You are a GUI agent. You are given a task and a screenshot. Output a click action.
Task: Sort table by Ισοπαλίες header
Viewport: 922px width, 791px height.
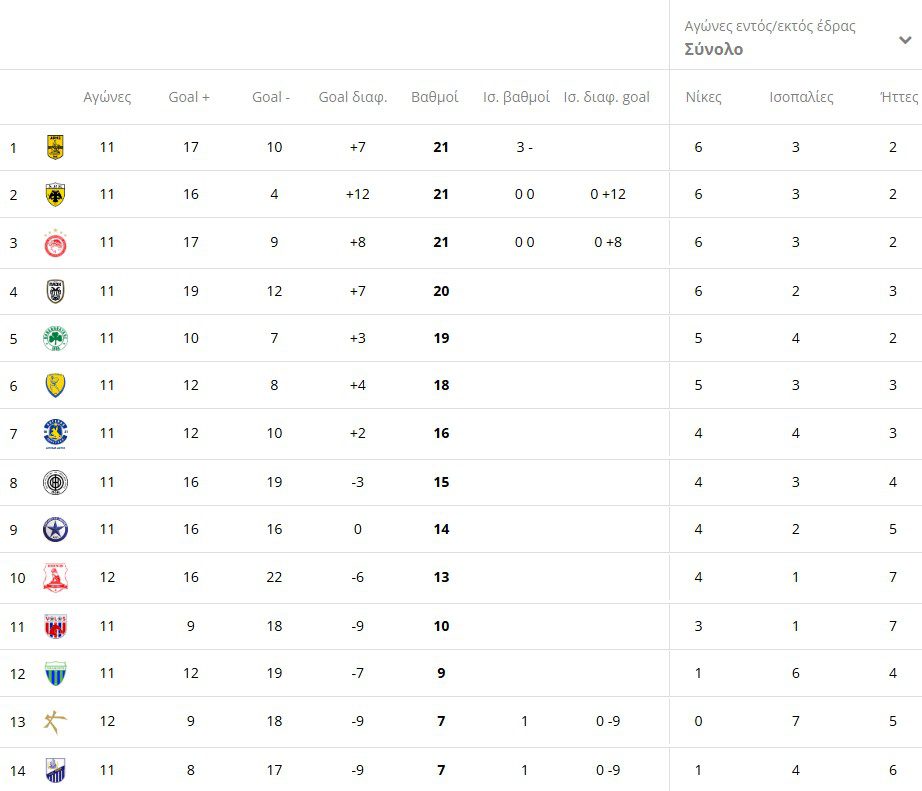pyautogui.click(x=801, y=97)
